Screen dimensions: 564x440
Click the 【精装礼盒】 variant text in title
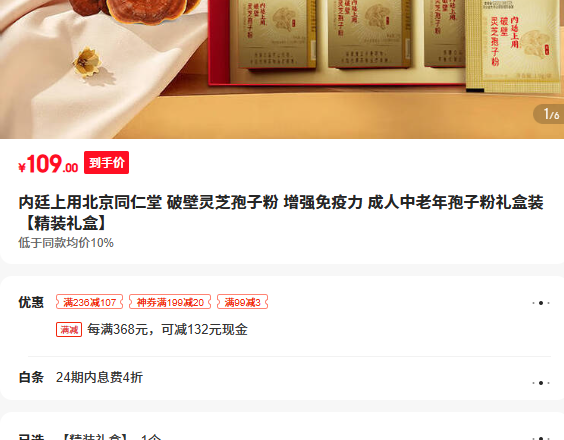pyautogui.click(x=65, y=223)
